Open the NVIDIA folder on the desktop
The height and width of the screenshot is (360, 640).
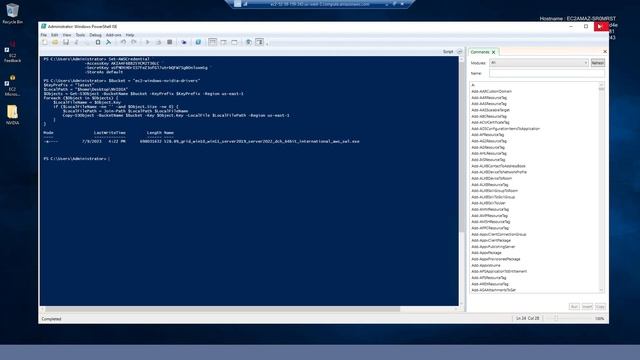(12, 115)
